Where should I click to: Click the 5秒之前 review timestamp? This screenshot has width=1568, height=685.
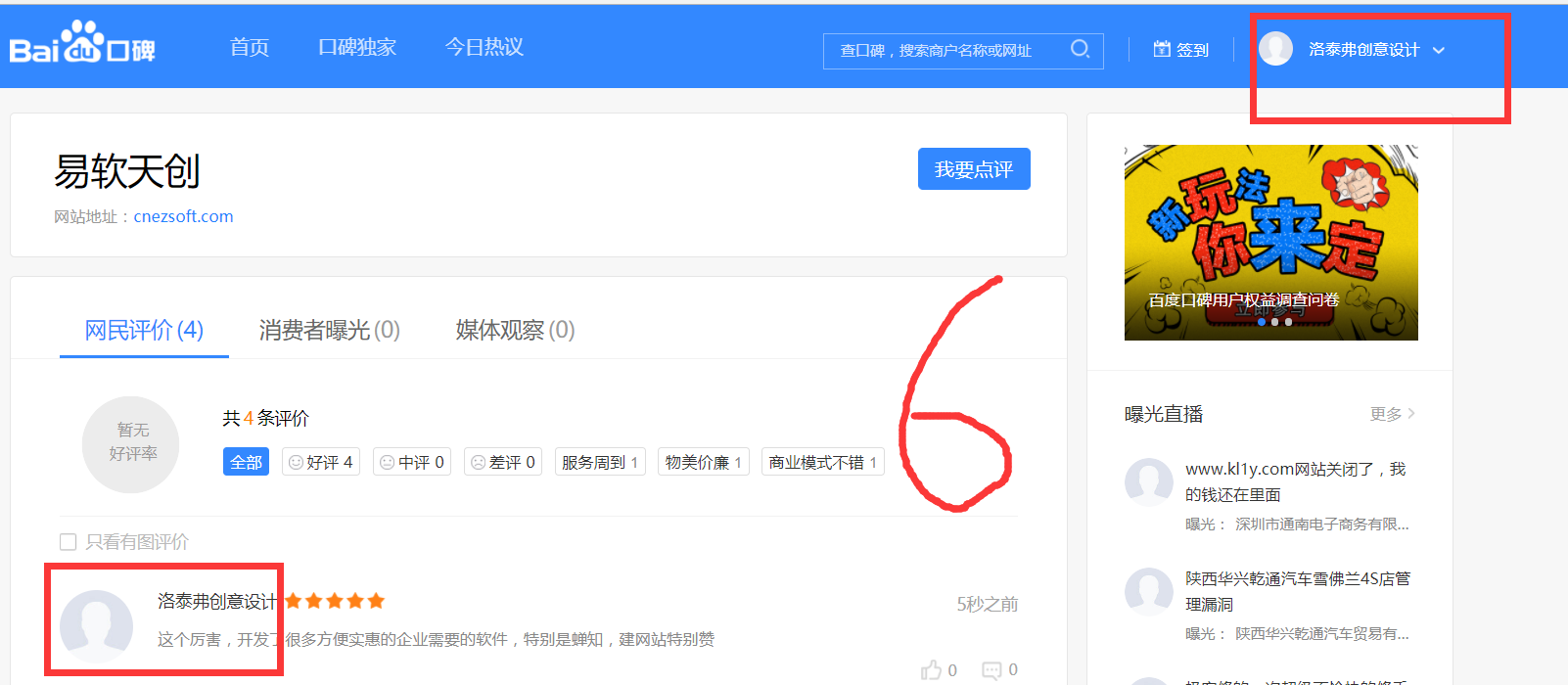[x=988, y=605]
